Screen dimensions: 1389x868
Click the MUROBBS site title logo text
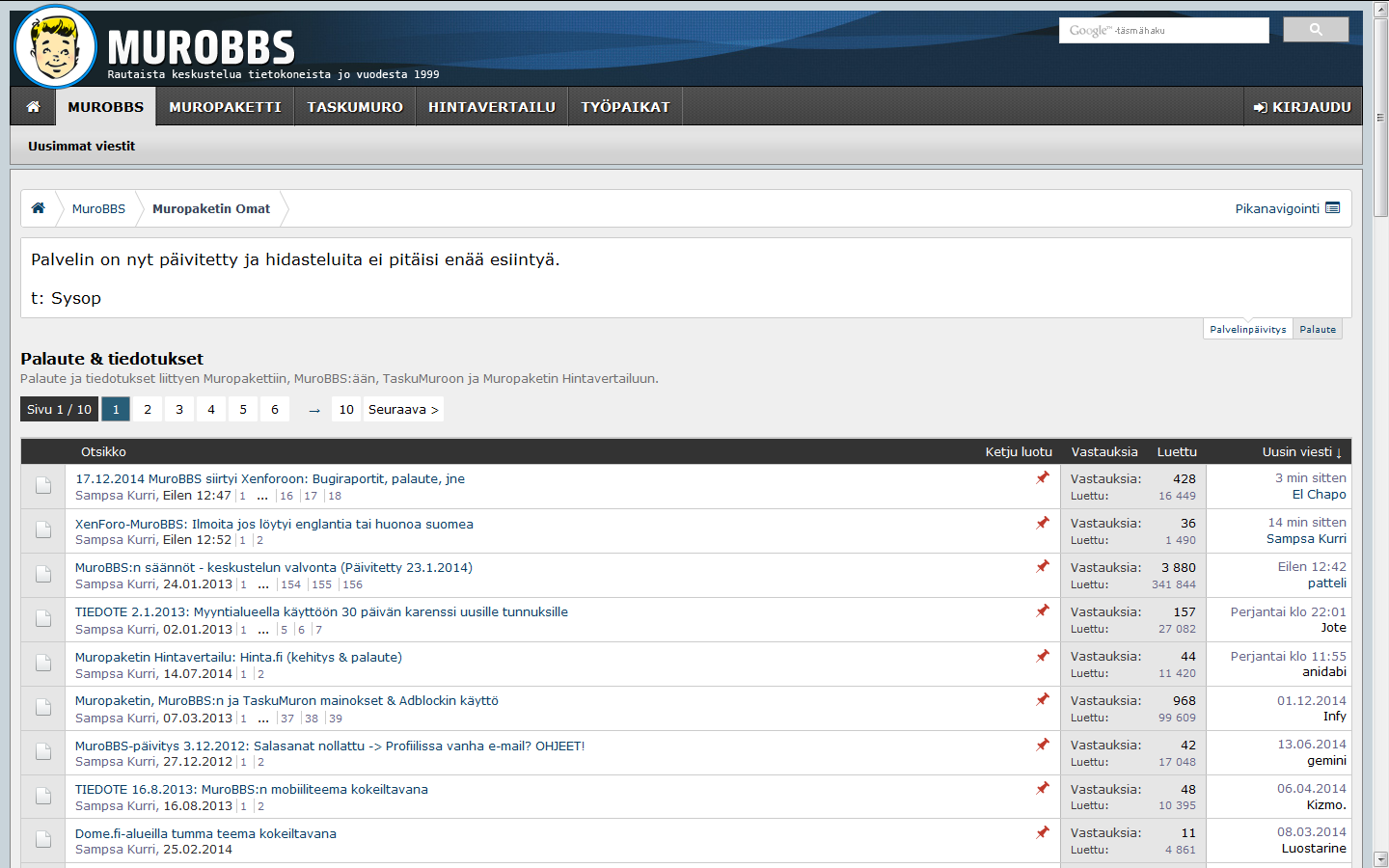point(202,46)
